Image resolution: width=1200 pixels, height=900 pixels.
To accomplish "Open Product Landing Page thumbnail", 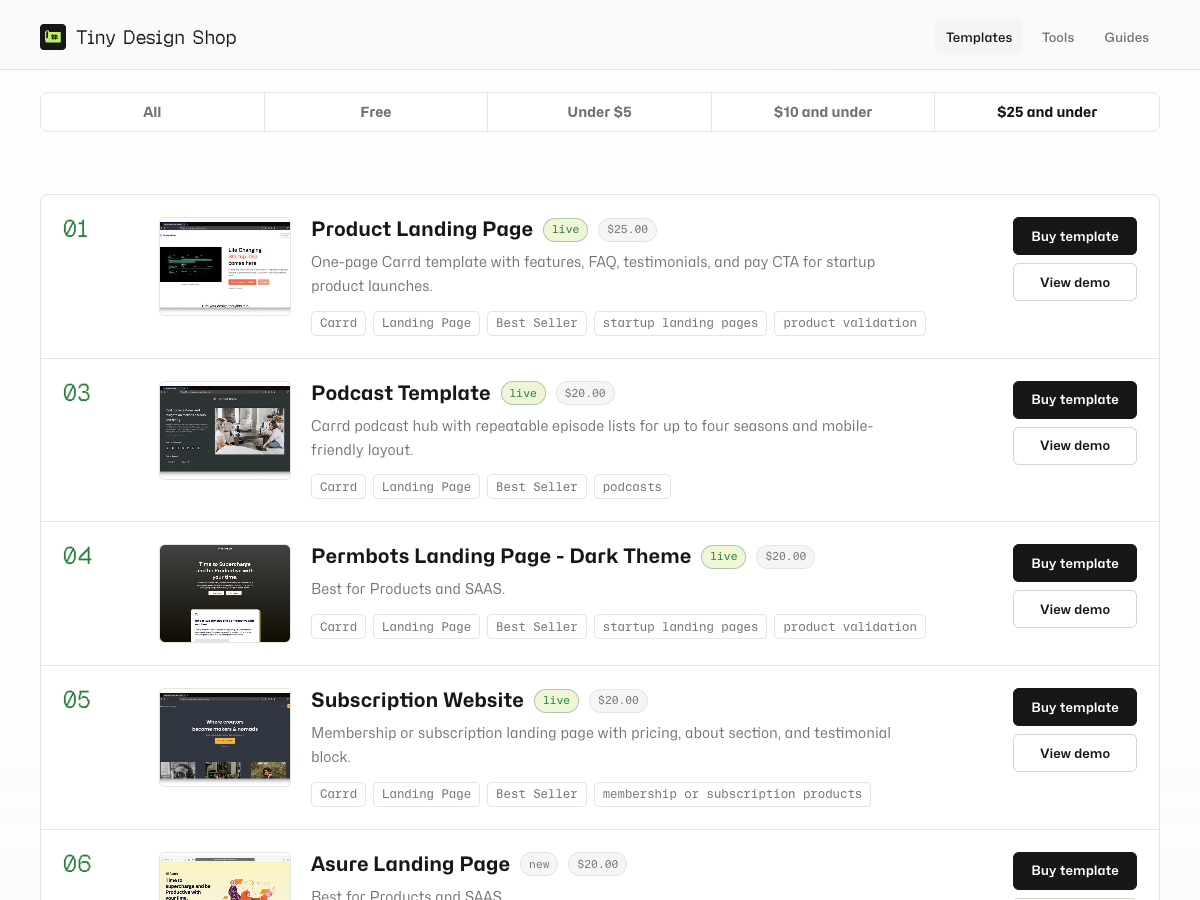I will pyautogui.click(x=225, y=266).
